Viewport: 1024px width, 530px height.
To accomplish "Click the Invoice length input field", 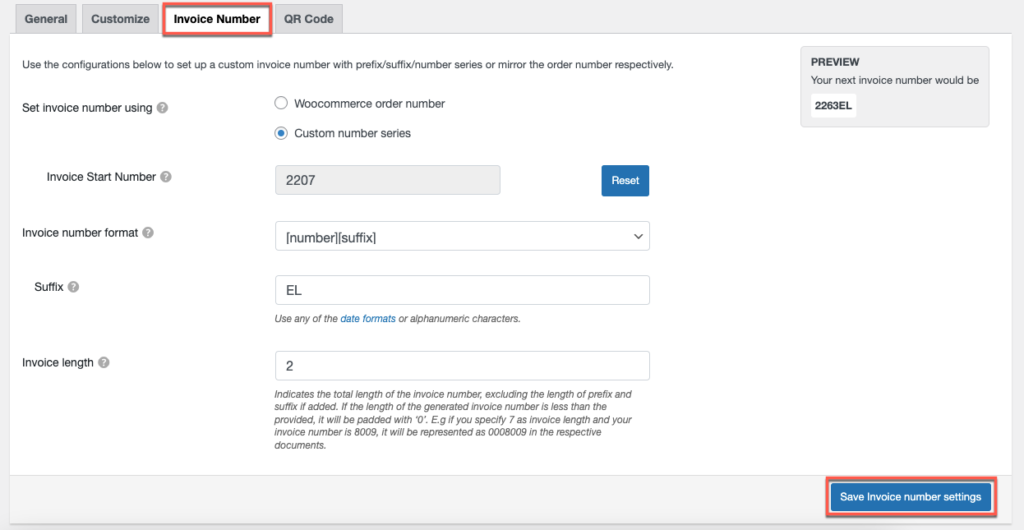I will click(462, 366).
